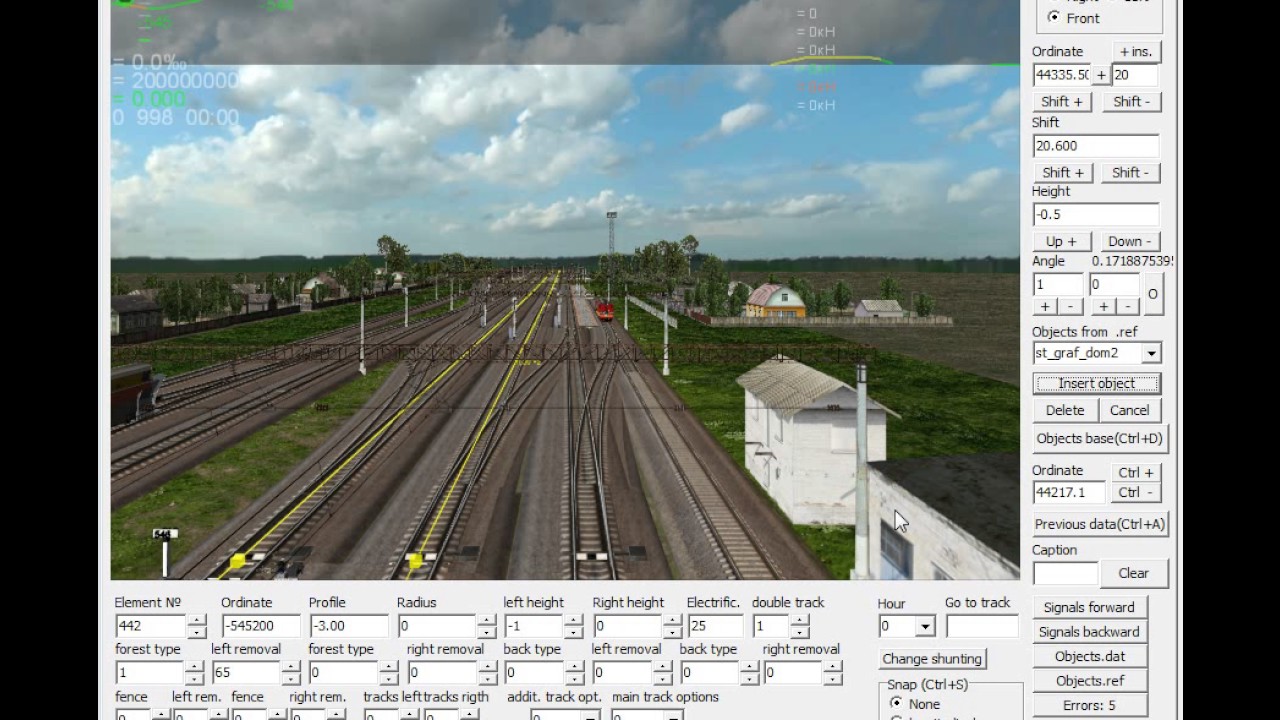Click the second forest type spinner arrows
The height and width of the screenshot is (720, 1280).
388,673
